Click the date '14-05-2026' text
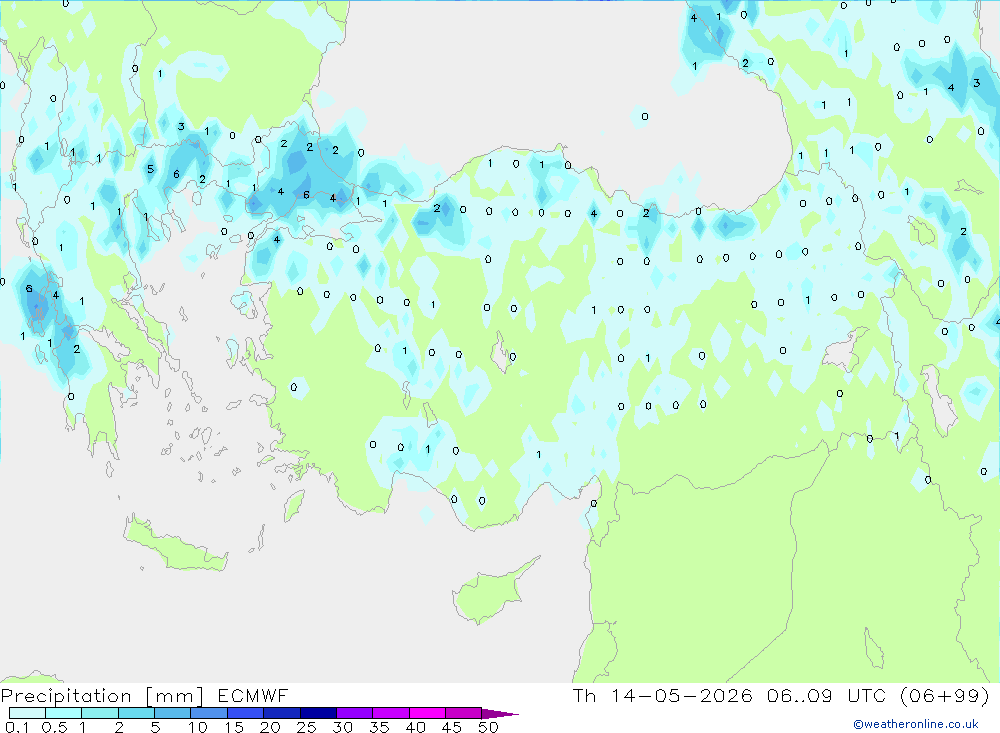 click(681, 695)
